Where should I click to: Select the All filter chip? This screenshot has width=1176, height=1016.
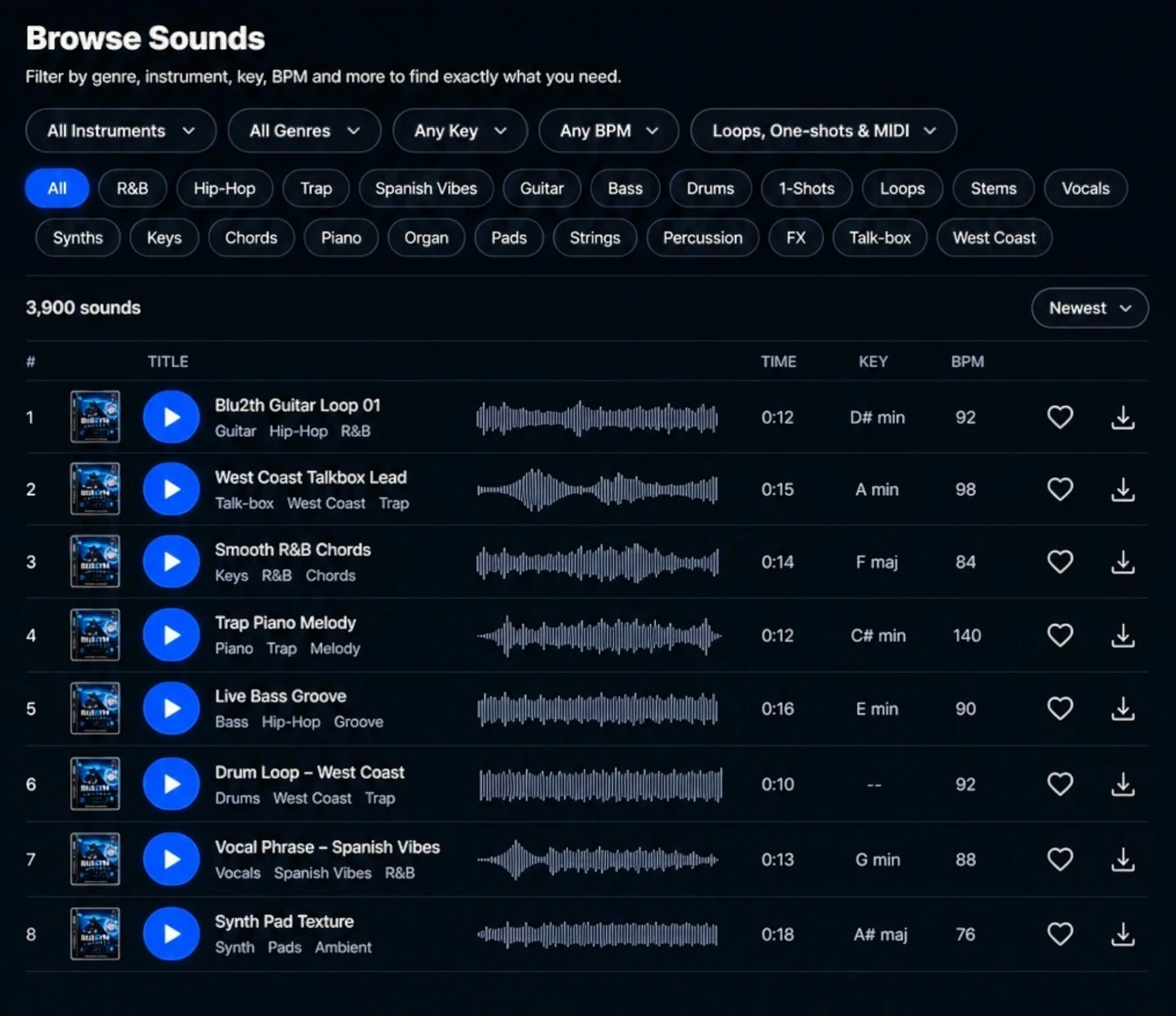[x=57, y=188]
